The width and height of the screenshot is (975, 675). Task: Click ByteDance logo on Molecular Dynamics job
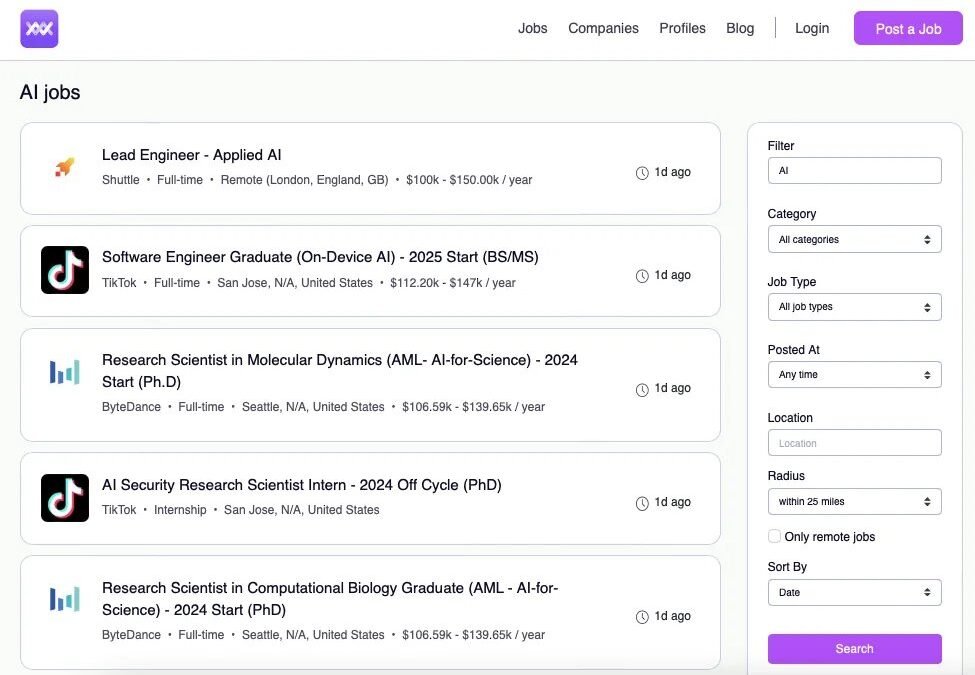(65, 372)
